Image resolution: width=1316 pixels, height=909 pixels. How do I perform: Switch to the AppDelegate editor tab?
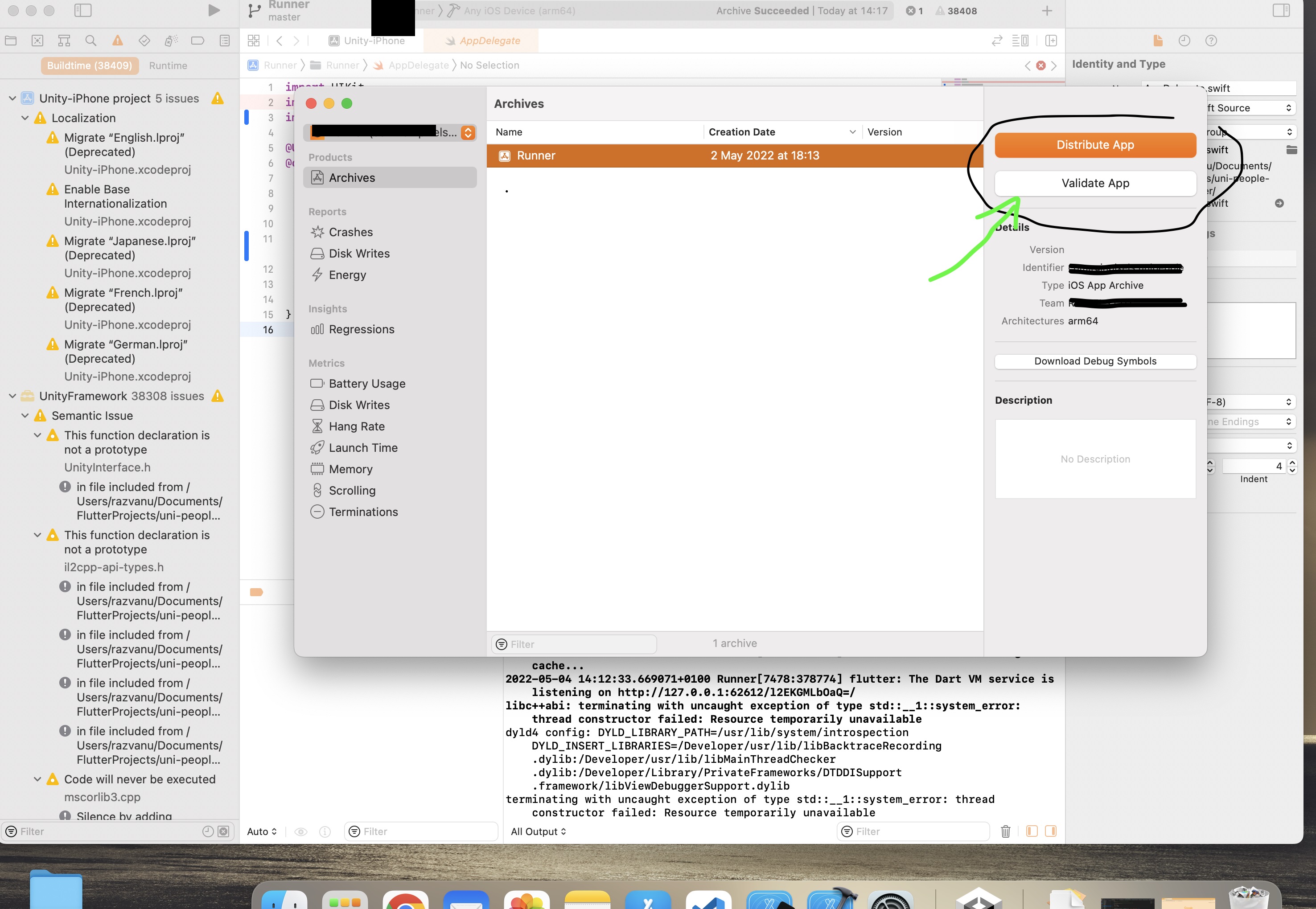pyautogui.click(x=482, y=41)
